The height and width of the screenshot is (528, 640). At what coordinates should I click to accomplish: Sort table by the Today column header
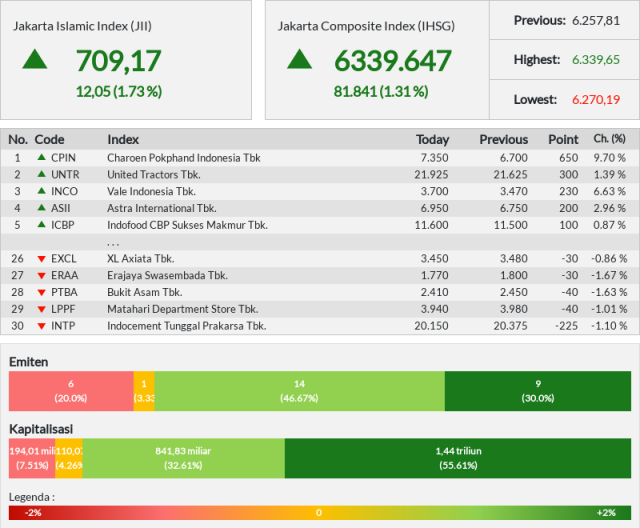[432, 139]
